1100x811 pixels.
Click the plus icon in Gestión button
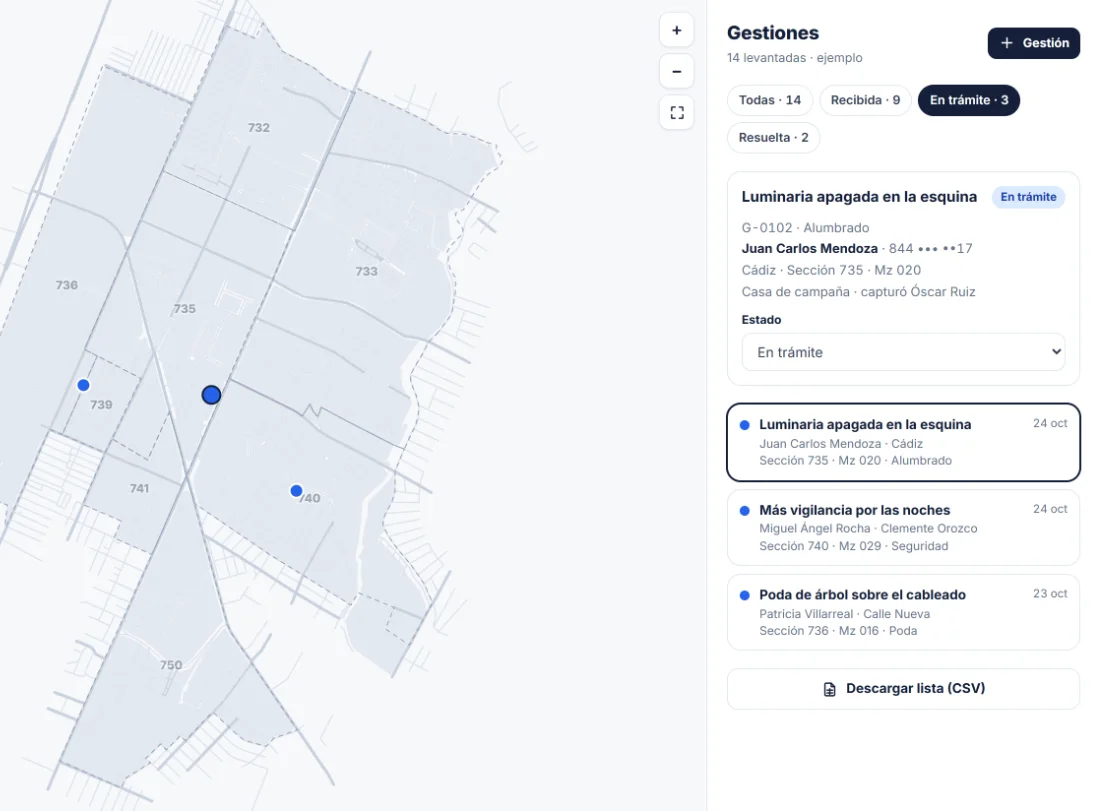point(1007,43)
